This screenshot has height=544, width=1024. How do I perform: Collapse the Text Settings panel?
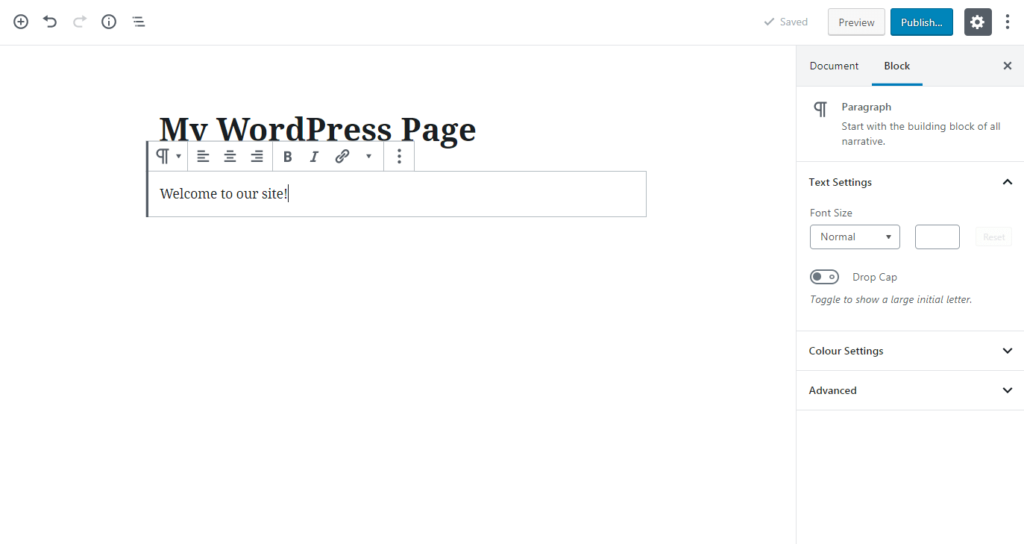click(910, 182)
